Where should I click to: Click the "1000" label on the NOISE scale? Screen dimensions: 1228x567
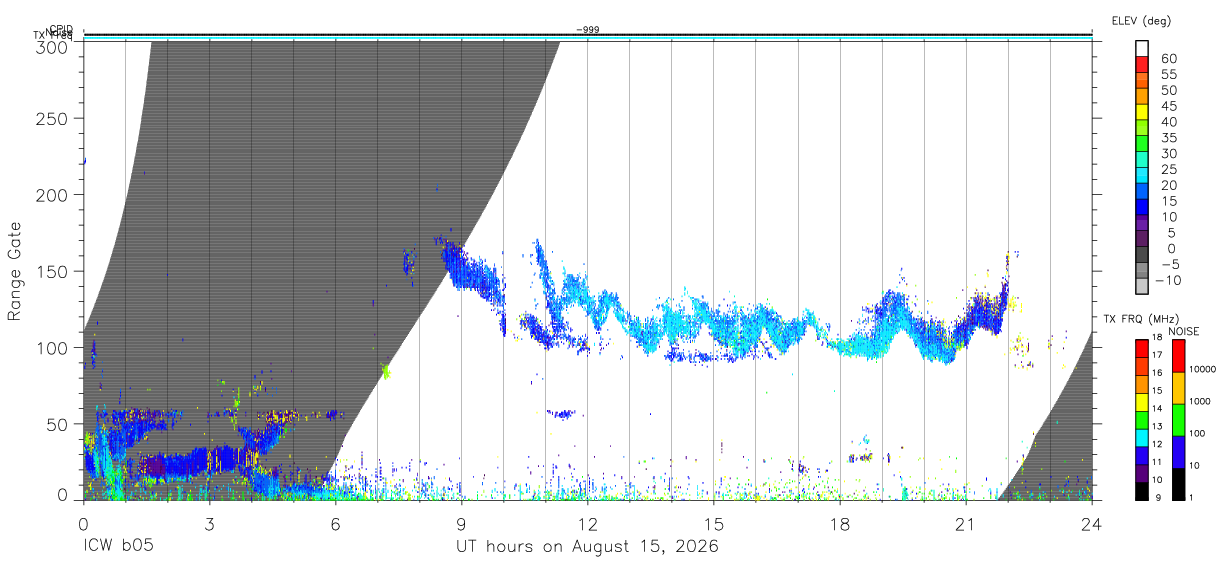pyautogui.click(x=1201, y=402)
